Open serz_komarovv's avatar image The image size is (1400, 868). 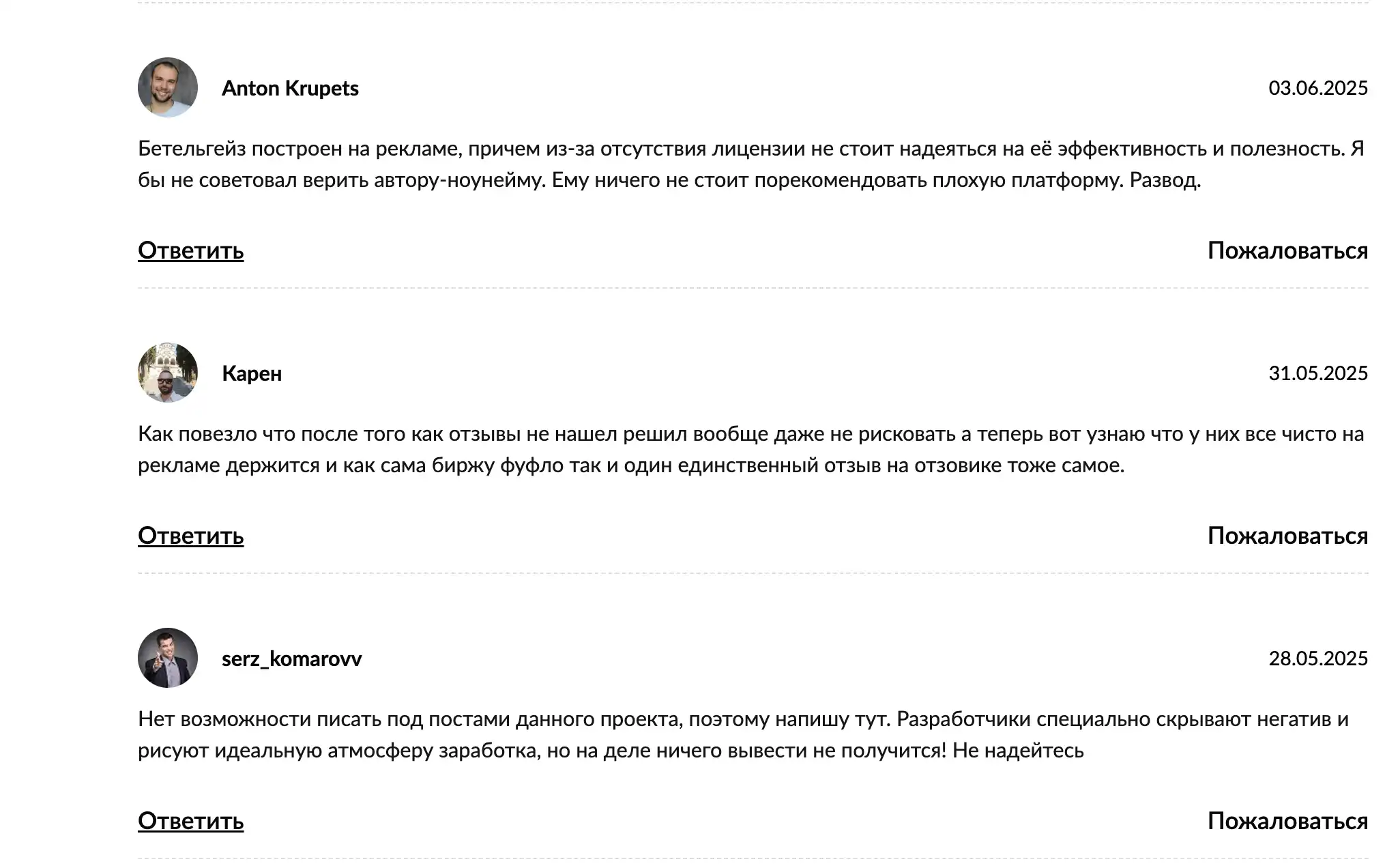pyautogui.click(x=168, y=658)
